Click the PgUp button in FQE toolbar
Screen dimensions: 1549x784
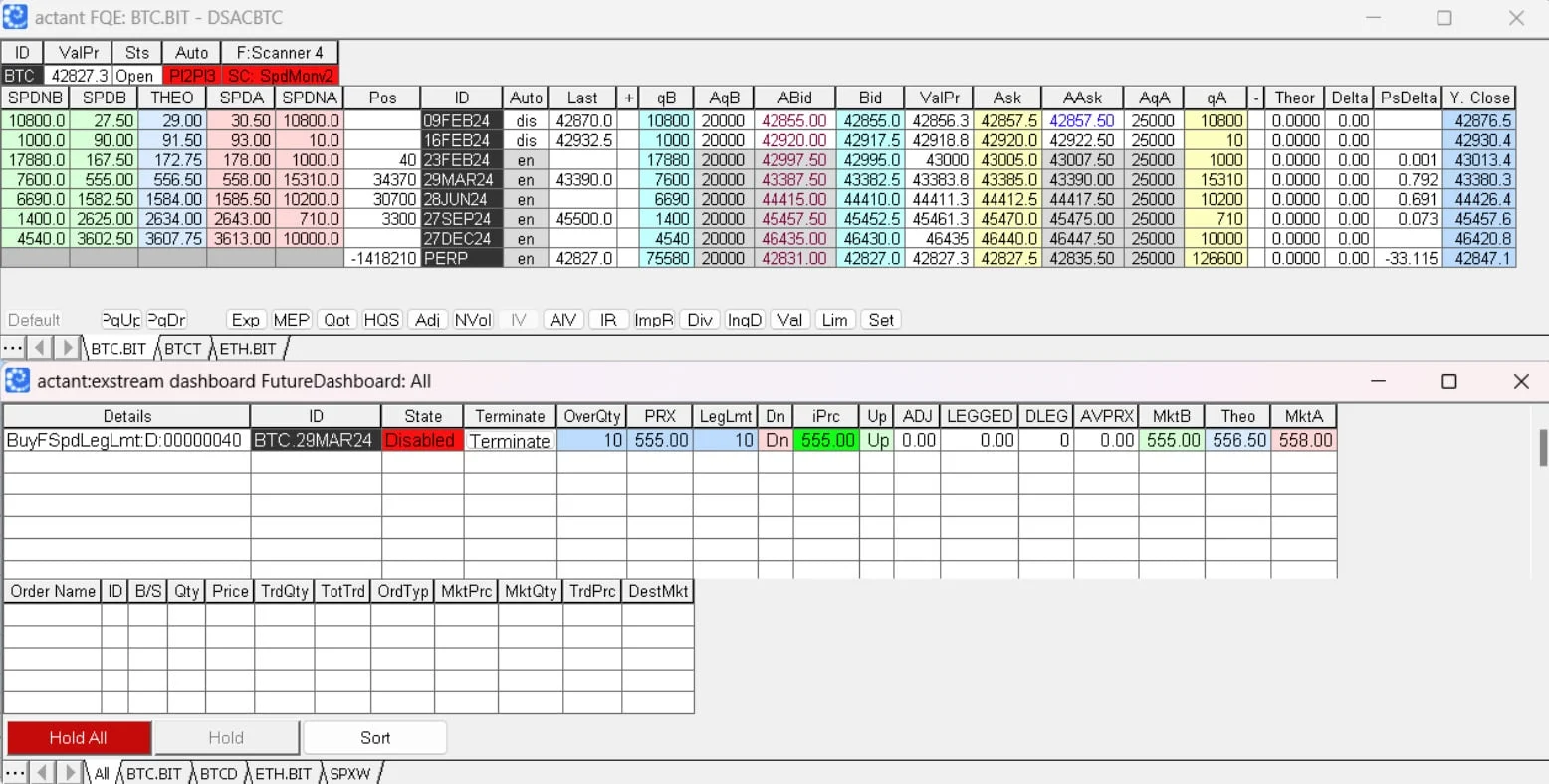point(121,320)
